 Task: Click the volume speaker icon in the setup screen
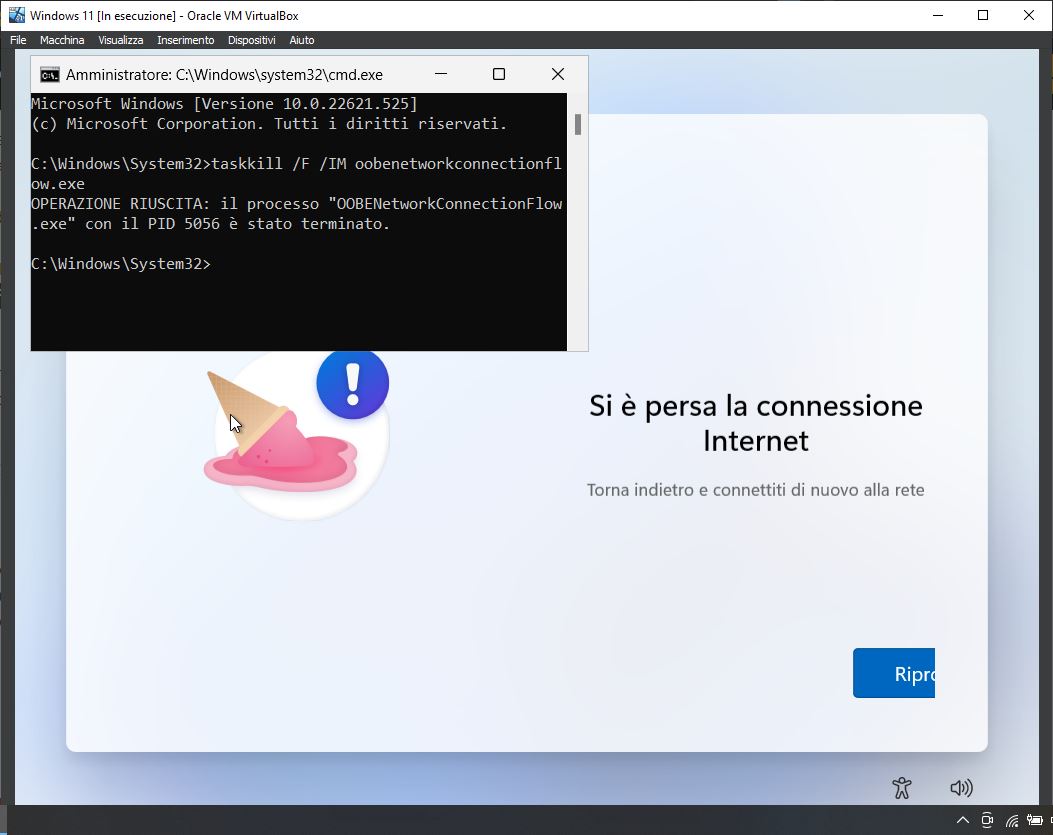961,788
